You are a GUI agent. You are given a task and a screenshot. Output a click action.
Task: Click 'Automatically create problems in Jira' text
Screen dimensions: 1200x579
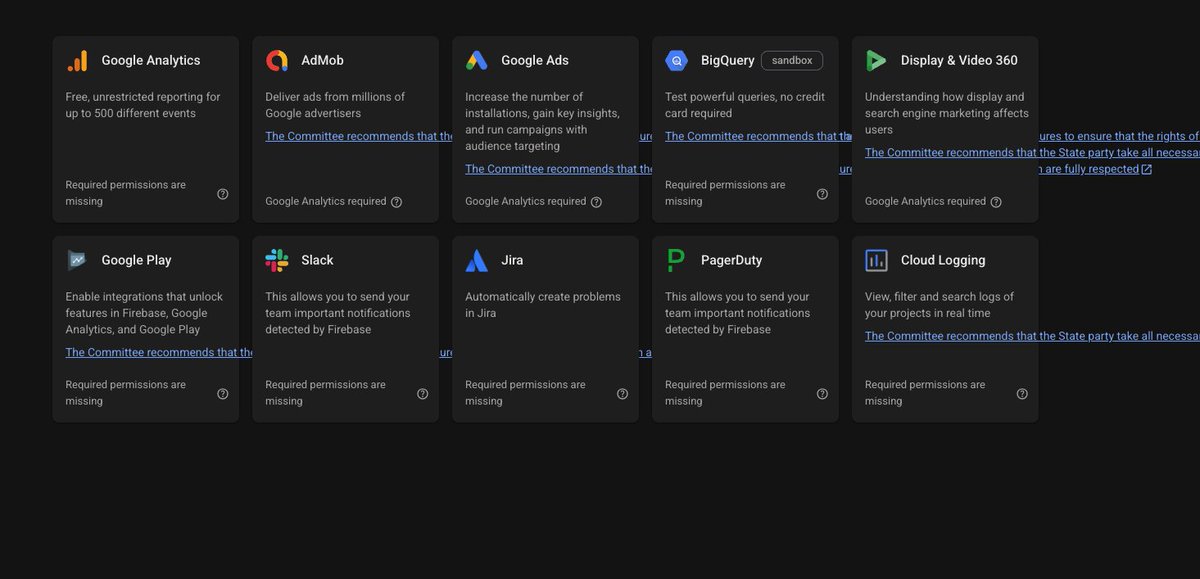(543, 305)
